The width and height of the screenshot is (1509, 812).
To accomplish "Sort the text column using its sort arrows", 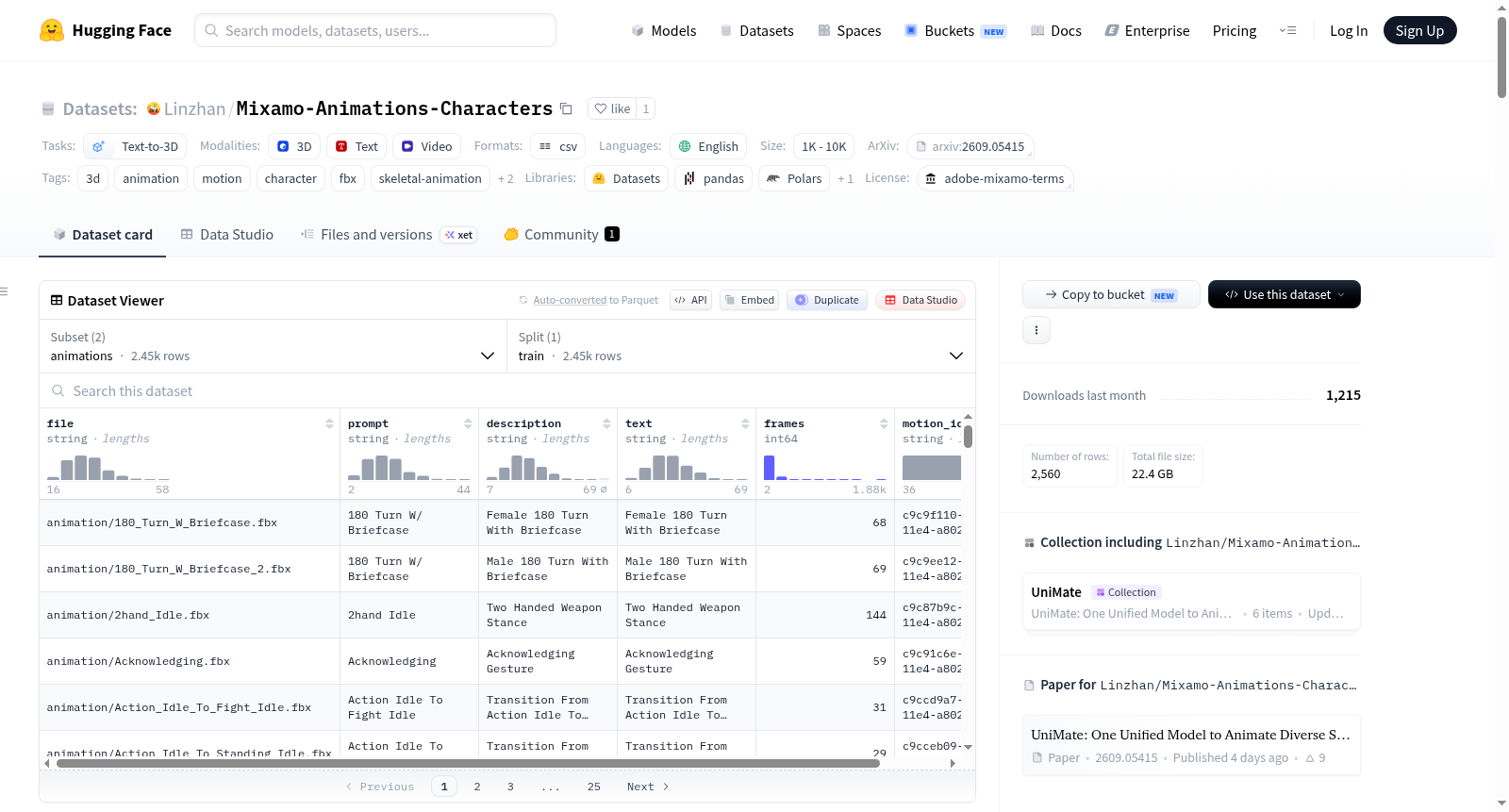I will coord(745,423).
